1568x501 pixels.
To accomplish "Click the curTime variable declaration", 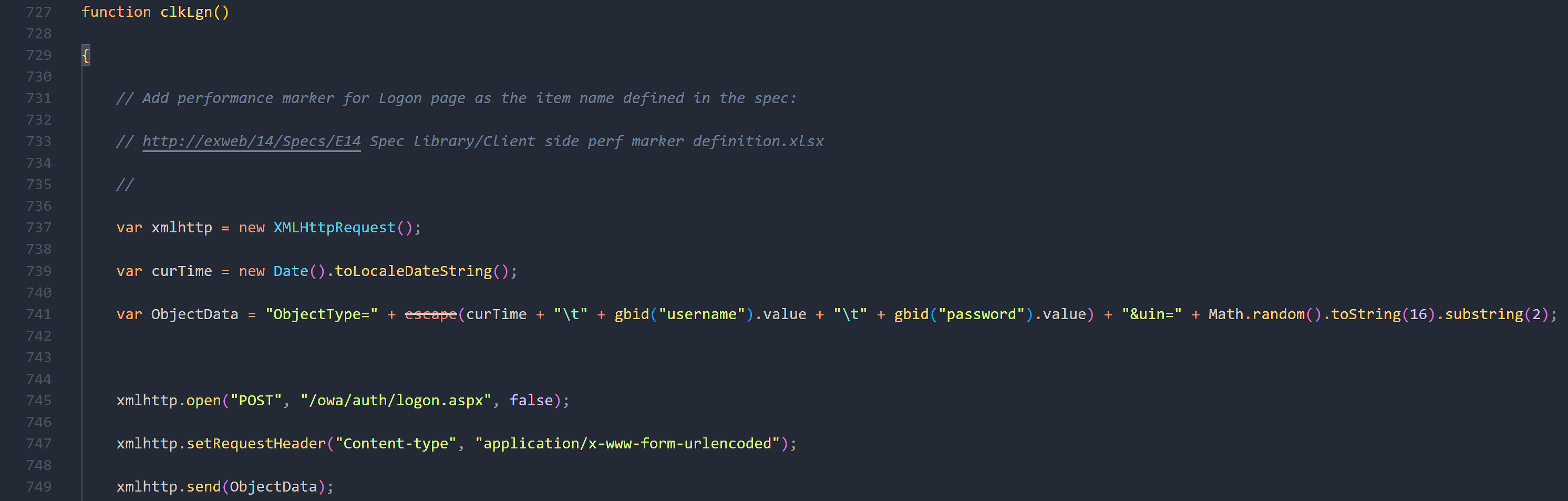I will 181,271.
